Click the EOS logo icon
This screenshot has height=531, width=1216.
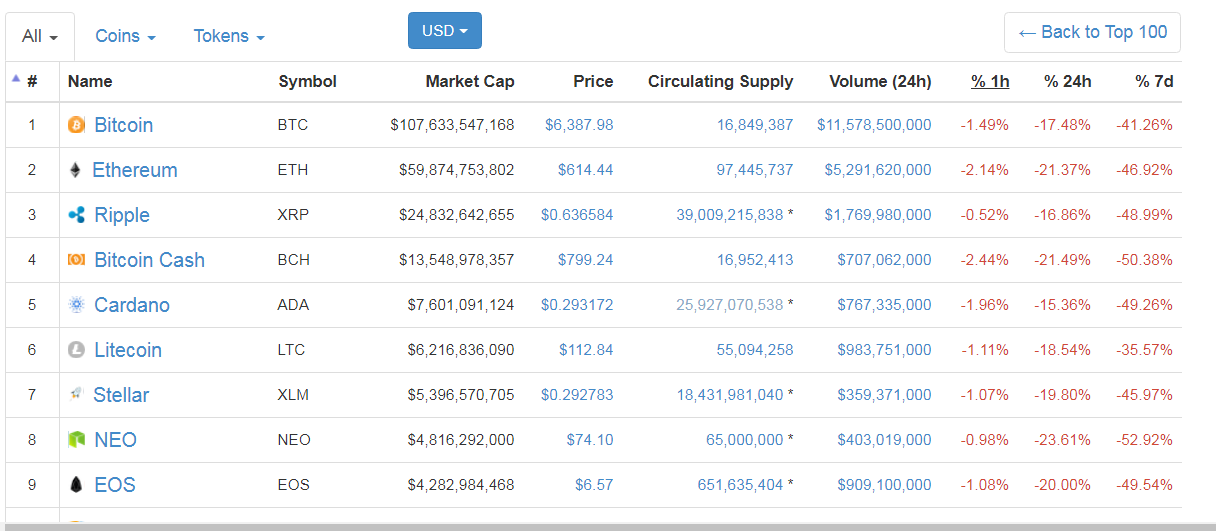(75, 485)
